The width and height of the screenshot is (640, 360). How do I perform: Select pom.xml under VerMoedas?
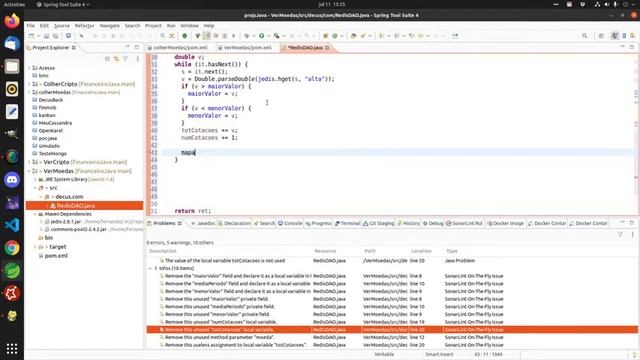pyautogui.click(x=56, y=256)
